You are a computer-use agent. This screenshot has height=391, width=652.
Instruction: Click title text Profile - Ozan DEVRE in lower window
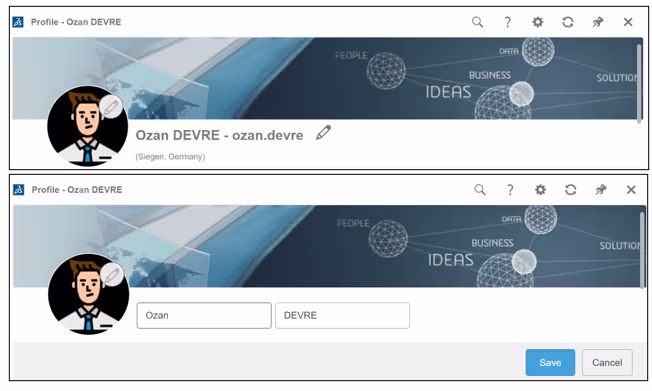click(77, 190)
